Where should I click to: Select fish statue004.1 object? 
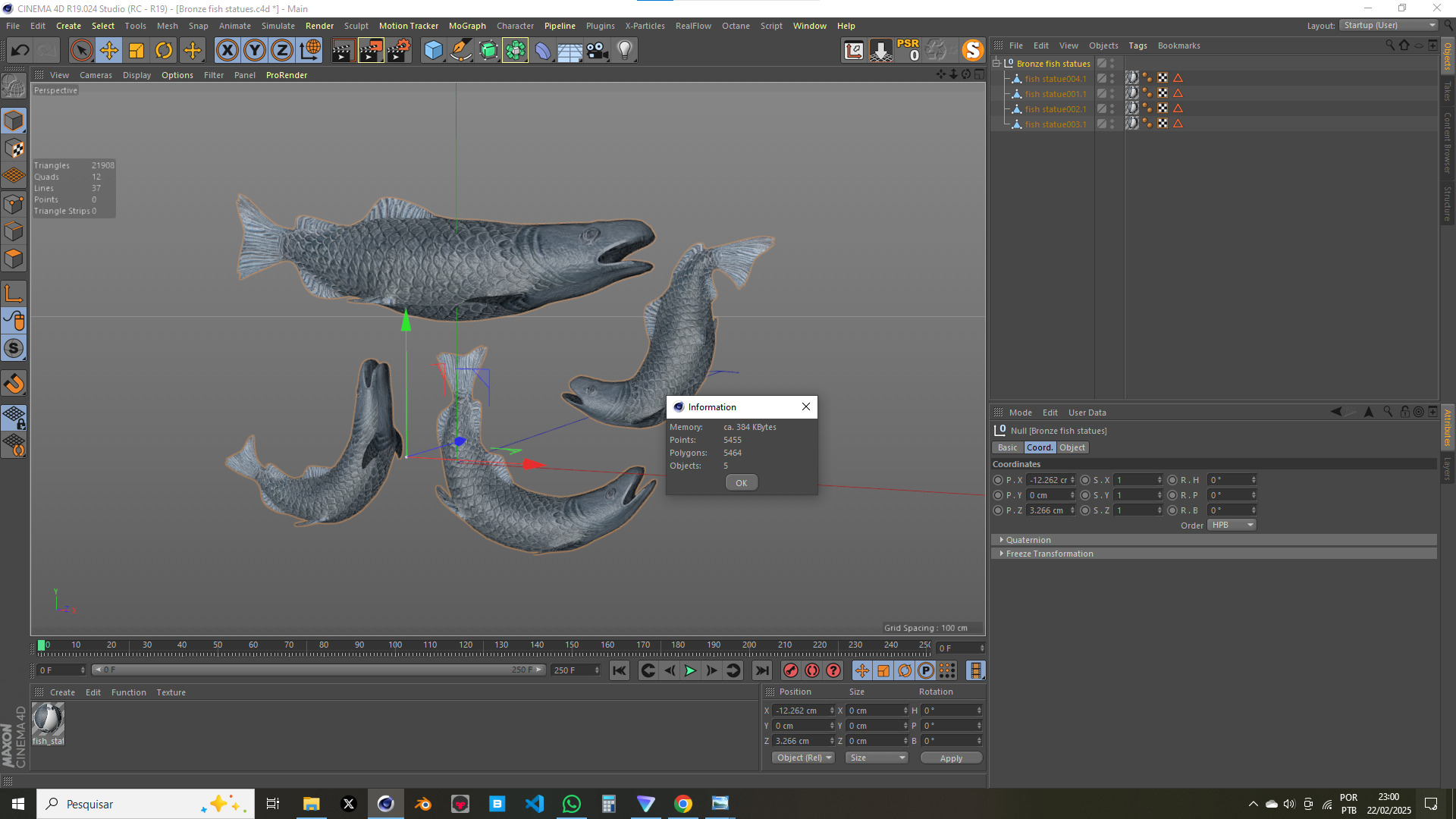pyautogui.click(x=1055, y=79)
